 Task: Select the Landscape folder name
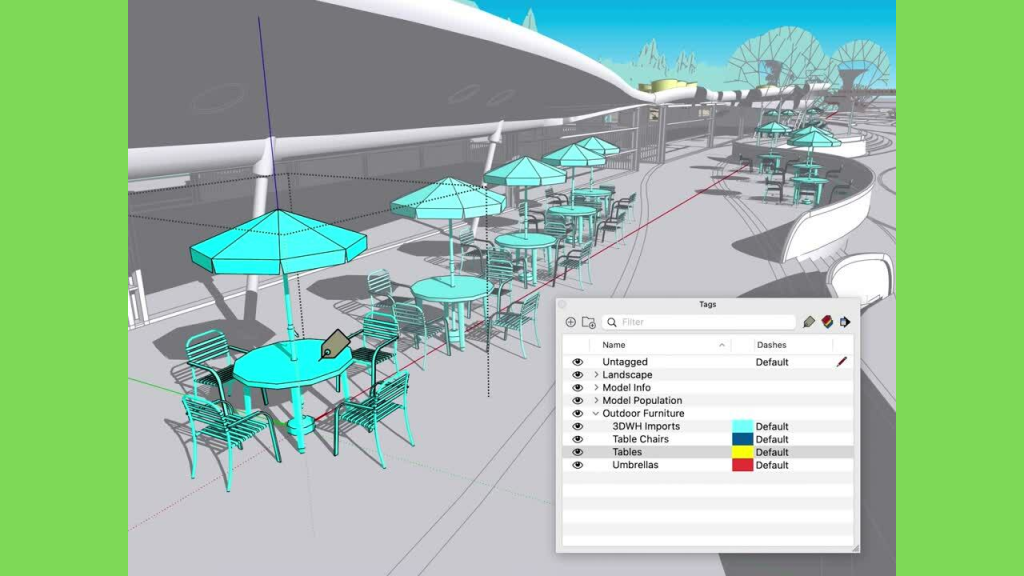(x=627, y=375)
